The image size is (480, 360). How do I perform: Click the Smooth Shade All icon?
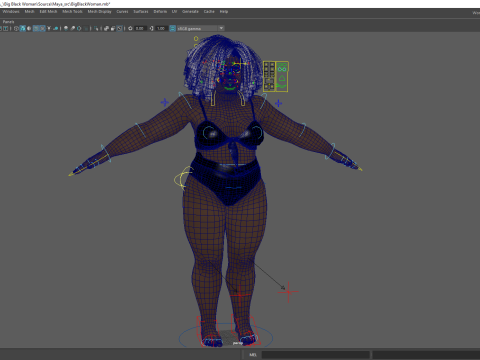click(x=23, y=28)
